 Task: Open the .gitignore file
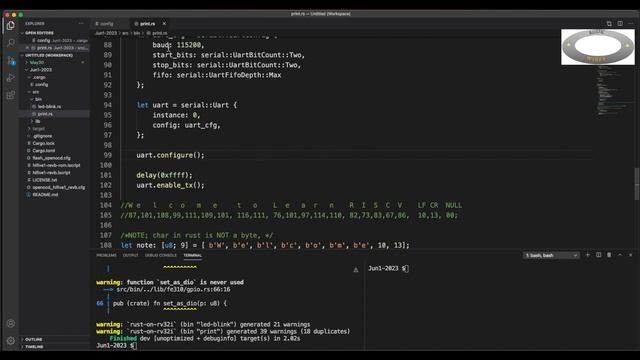(42, 136)
